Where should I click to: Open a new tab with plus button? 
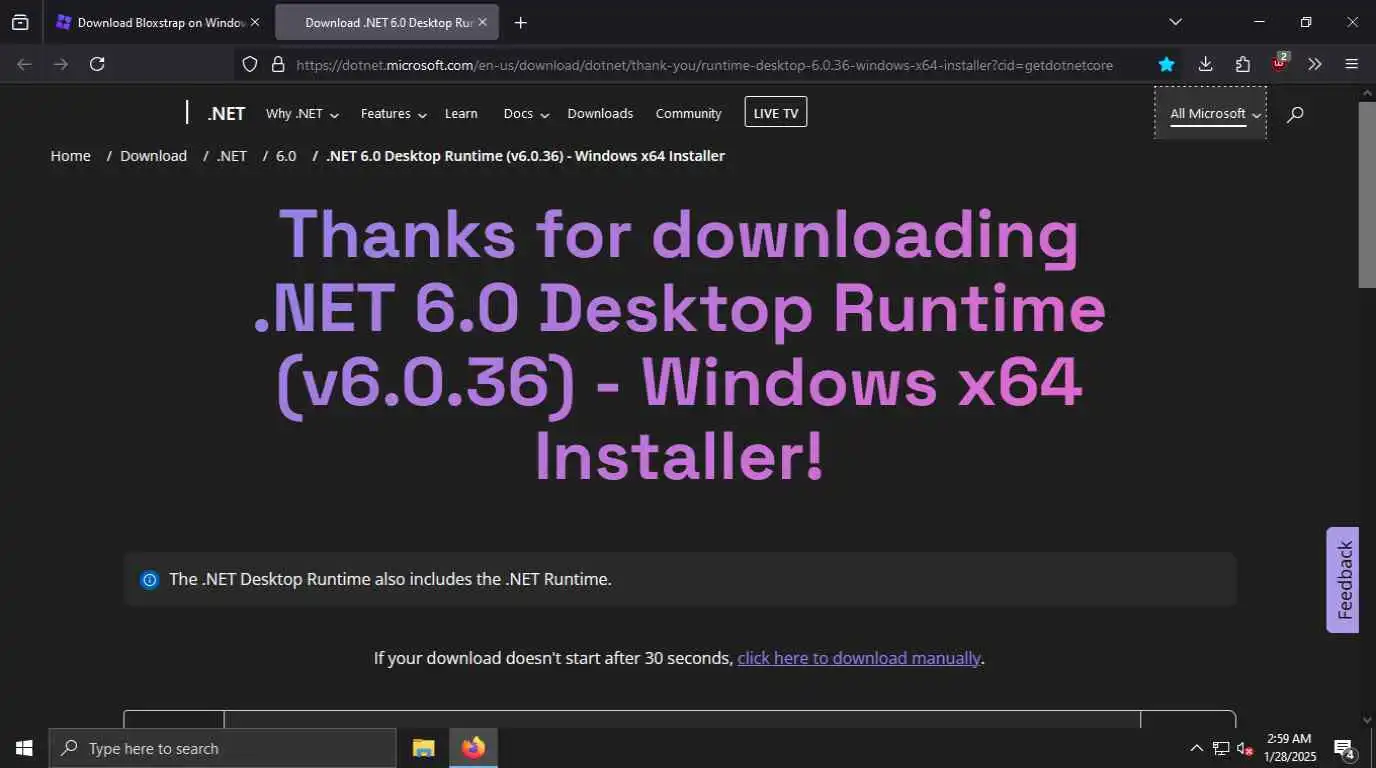[x=520, y=22]
